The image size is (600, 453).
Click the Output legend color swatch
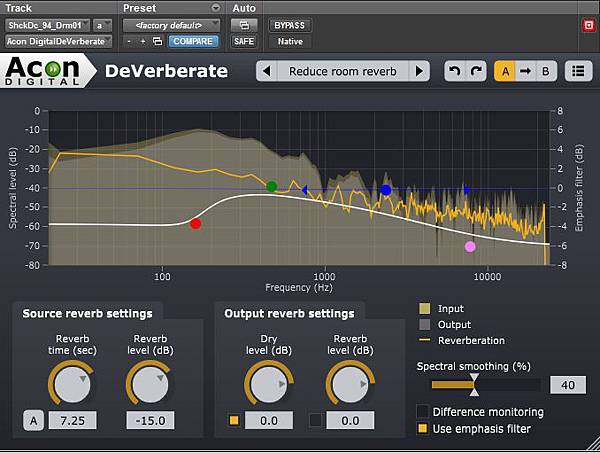[x=424, y=324]
